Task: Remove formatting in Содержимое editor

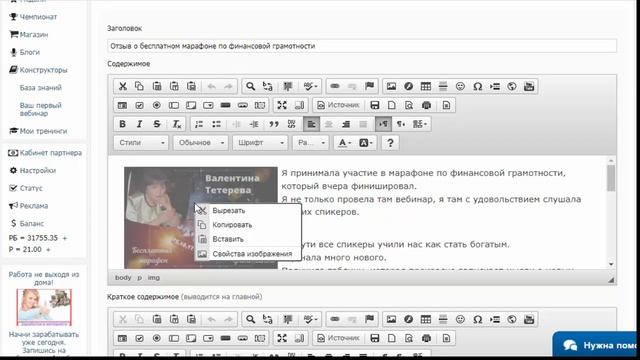Action: [x=177, y=124]
